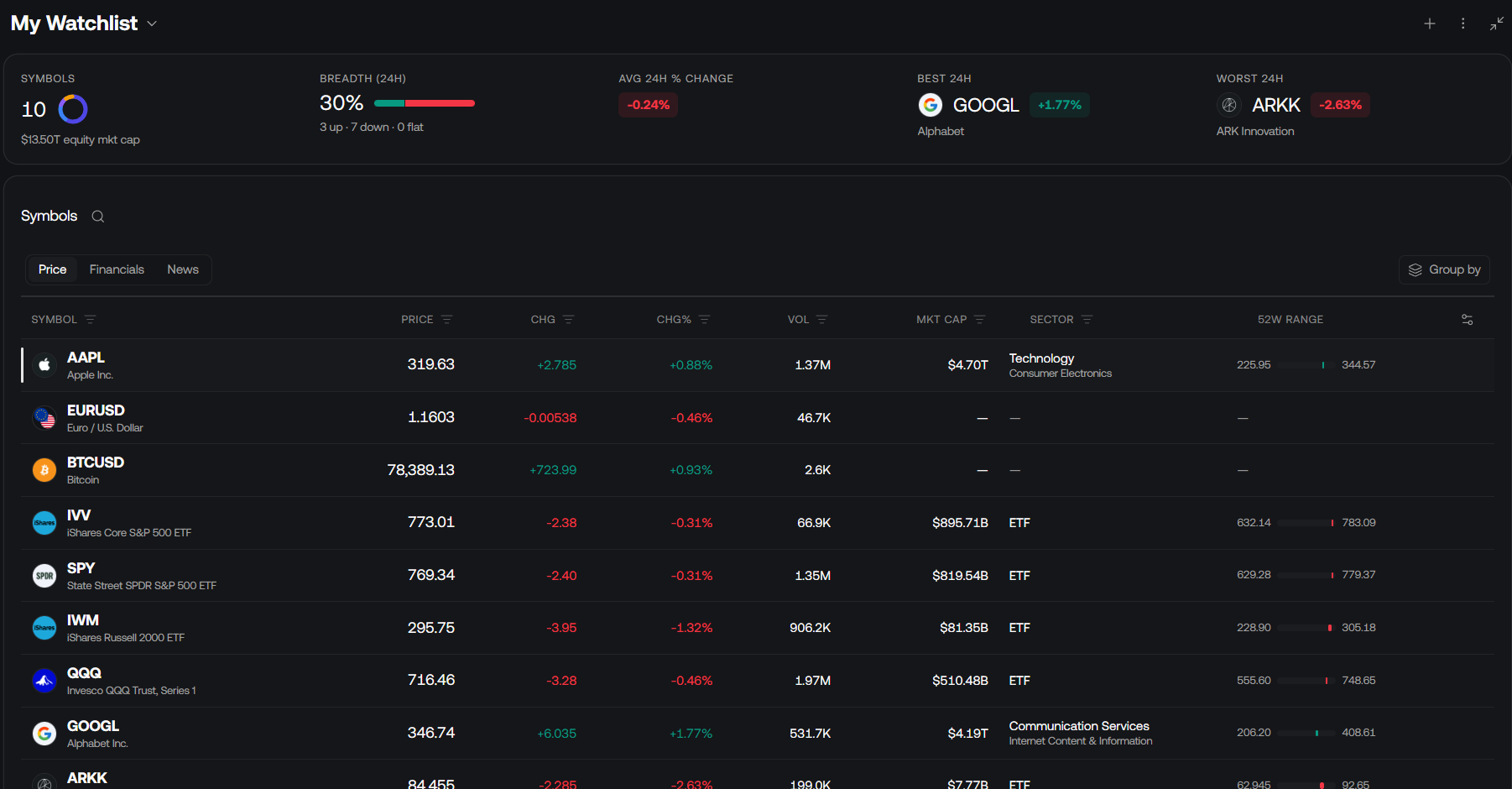This screenshot has width=1512, height=789.
Task: Click the breadth up/down progress bar
Action: pos(425,103)
